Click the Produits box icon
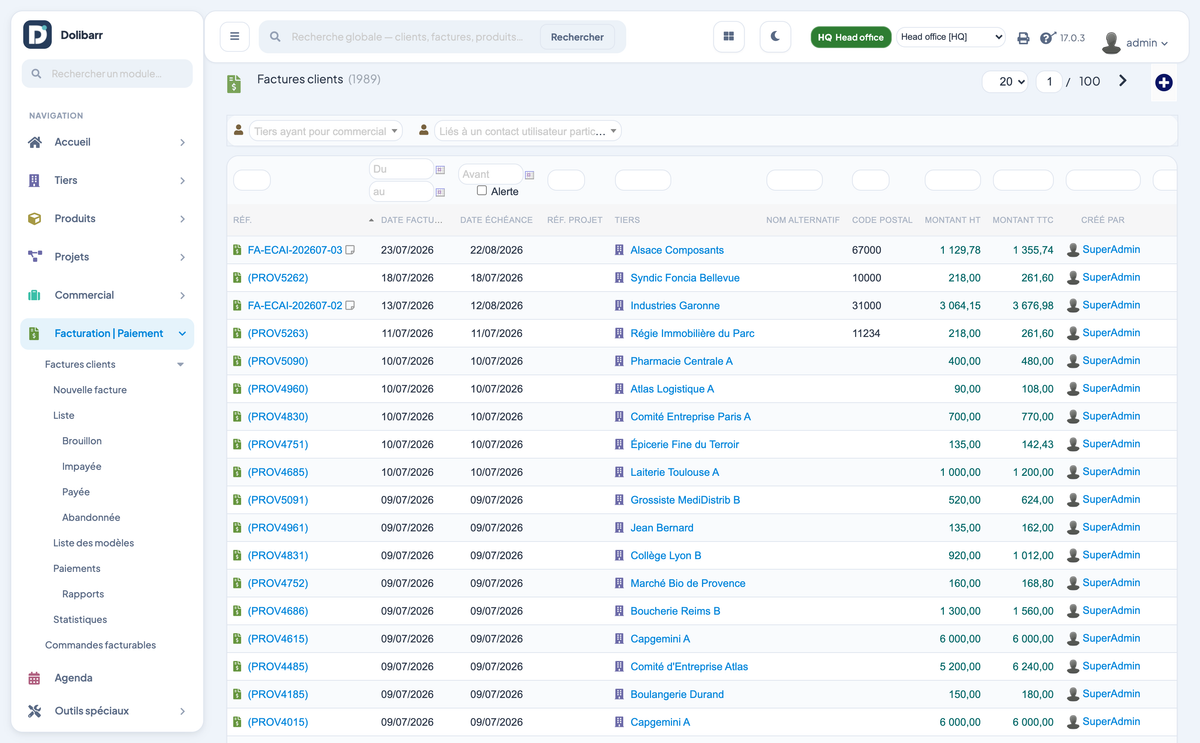 (x=35, y=219)
